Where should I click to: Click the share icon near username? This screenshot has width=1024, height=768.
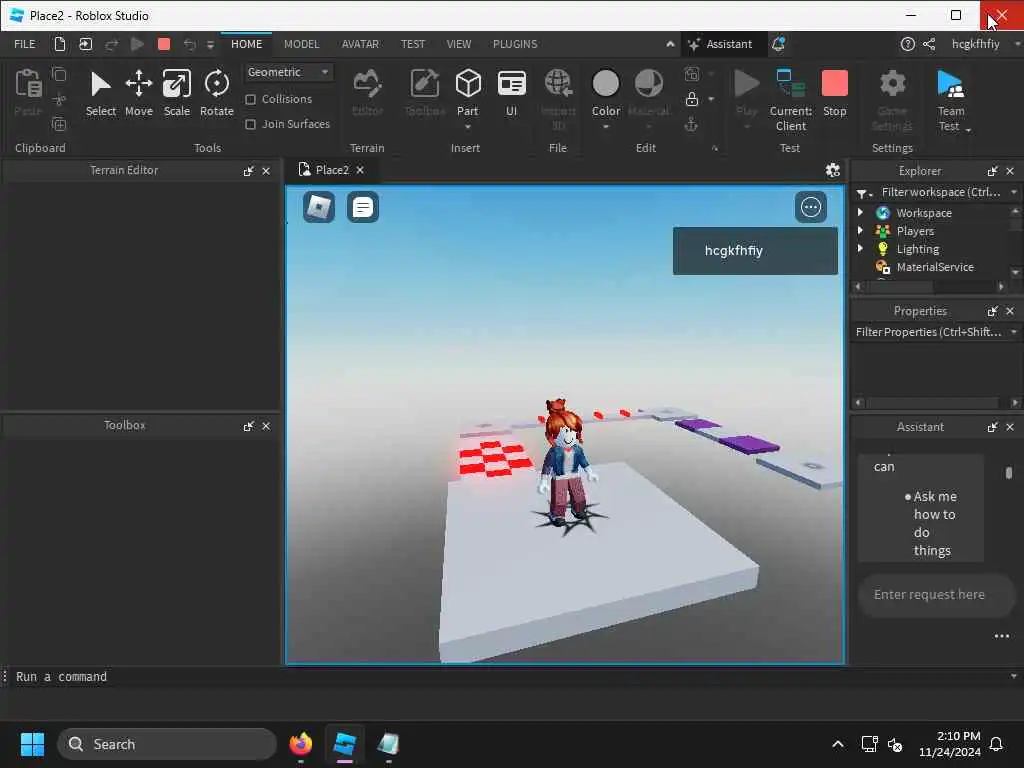[929, 44]
